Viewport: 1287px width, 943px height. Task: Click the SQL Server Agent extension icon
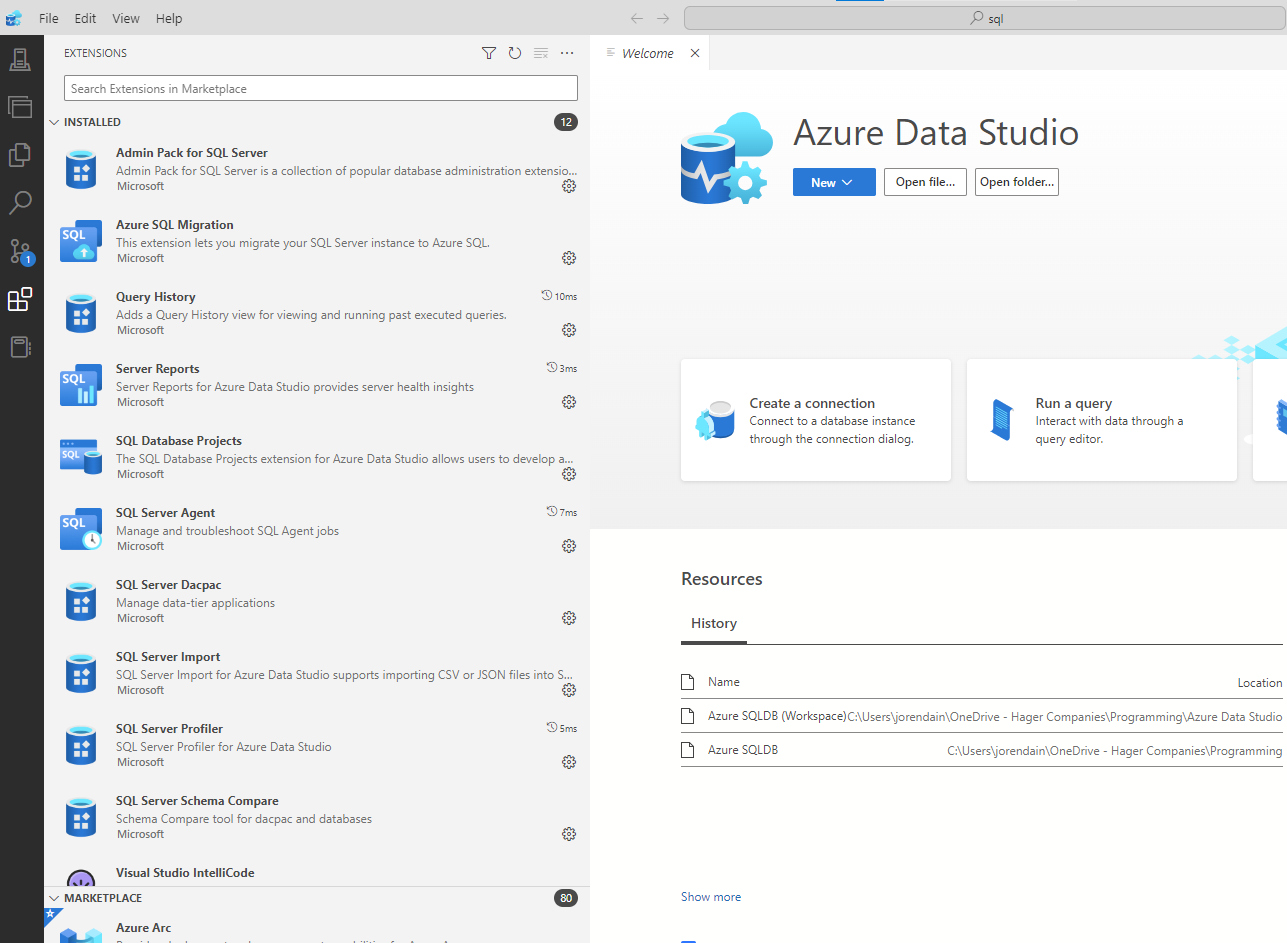pyautogui.click(x=81, y=529)
